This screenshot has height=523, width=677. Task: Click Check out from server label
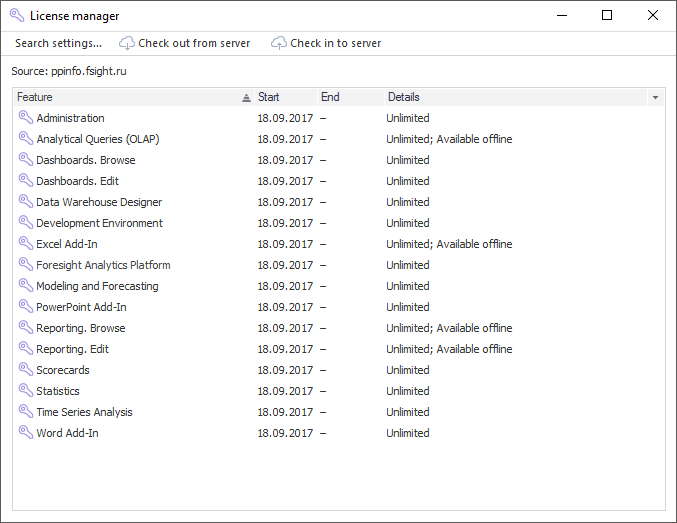194,43
